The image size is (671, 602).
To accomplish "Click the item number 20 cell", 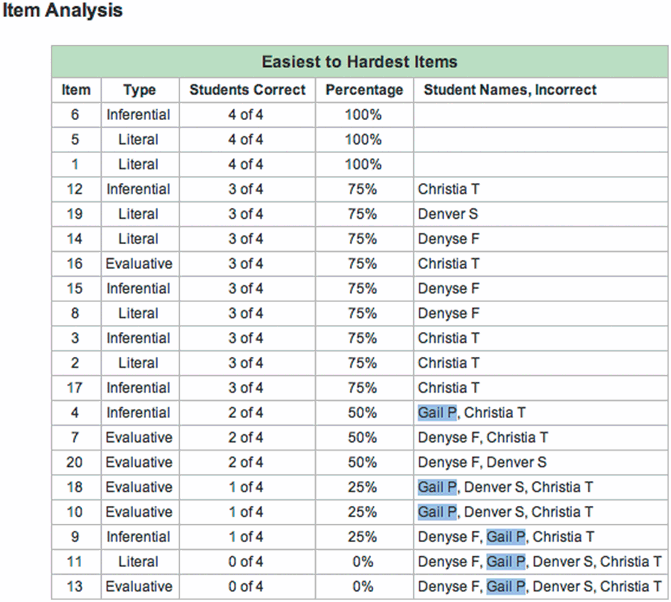I will coord(76,463).
